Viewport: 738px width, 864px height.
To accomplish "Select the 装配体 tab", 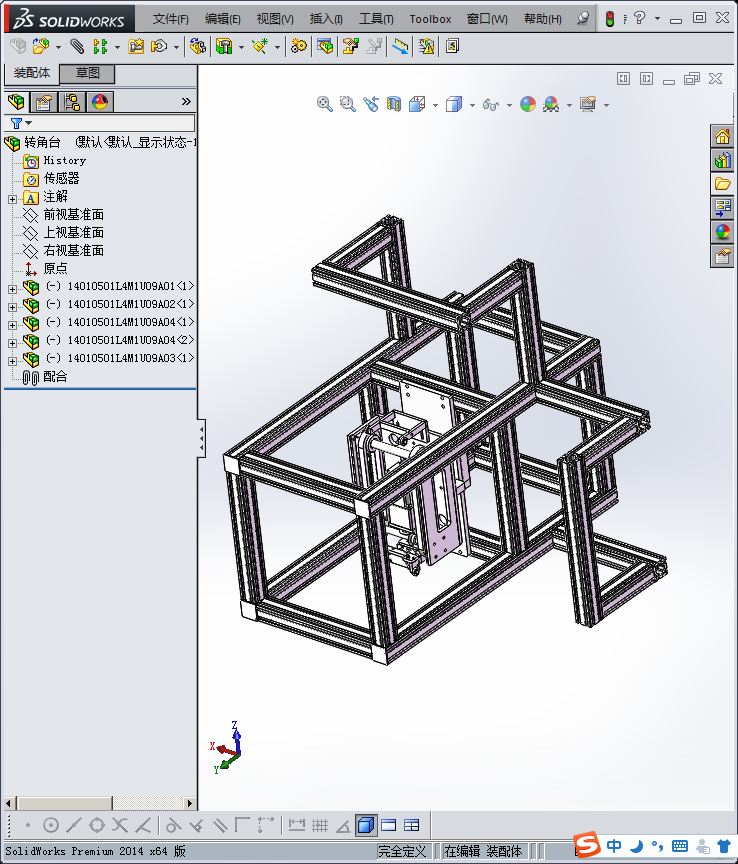I will point(31,73).
